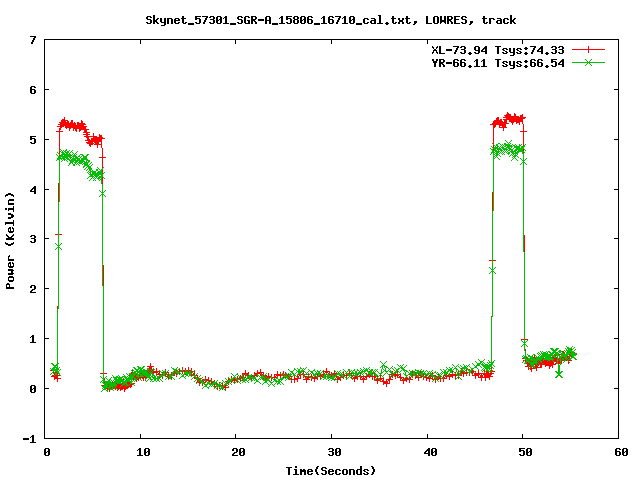Click the y-axis tick label 3

(x=33, y=239)
